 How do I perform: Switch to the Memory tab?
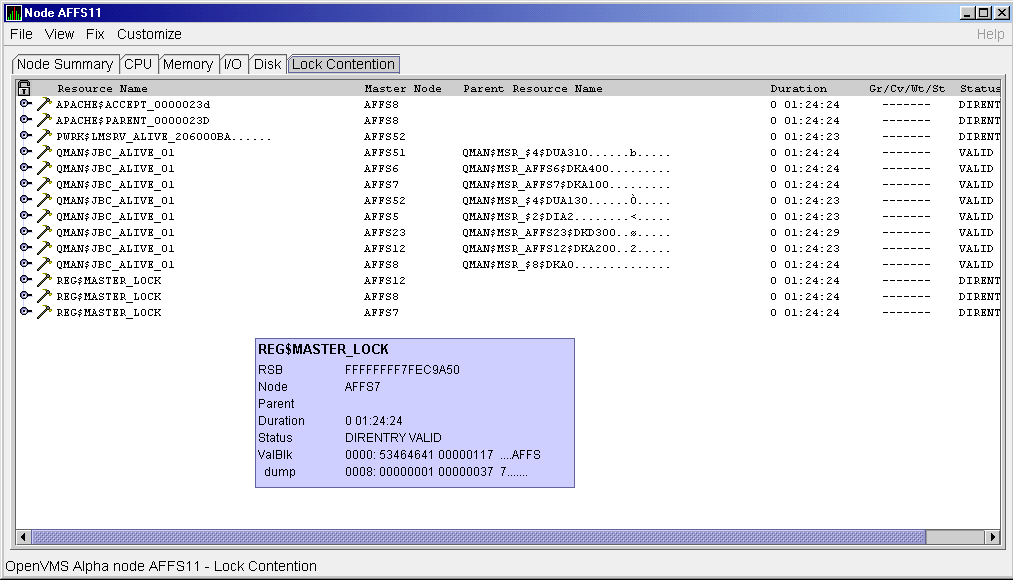tap(188, 64)
